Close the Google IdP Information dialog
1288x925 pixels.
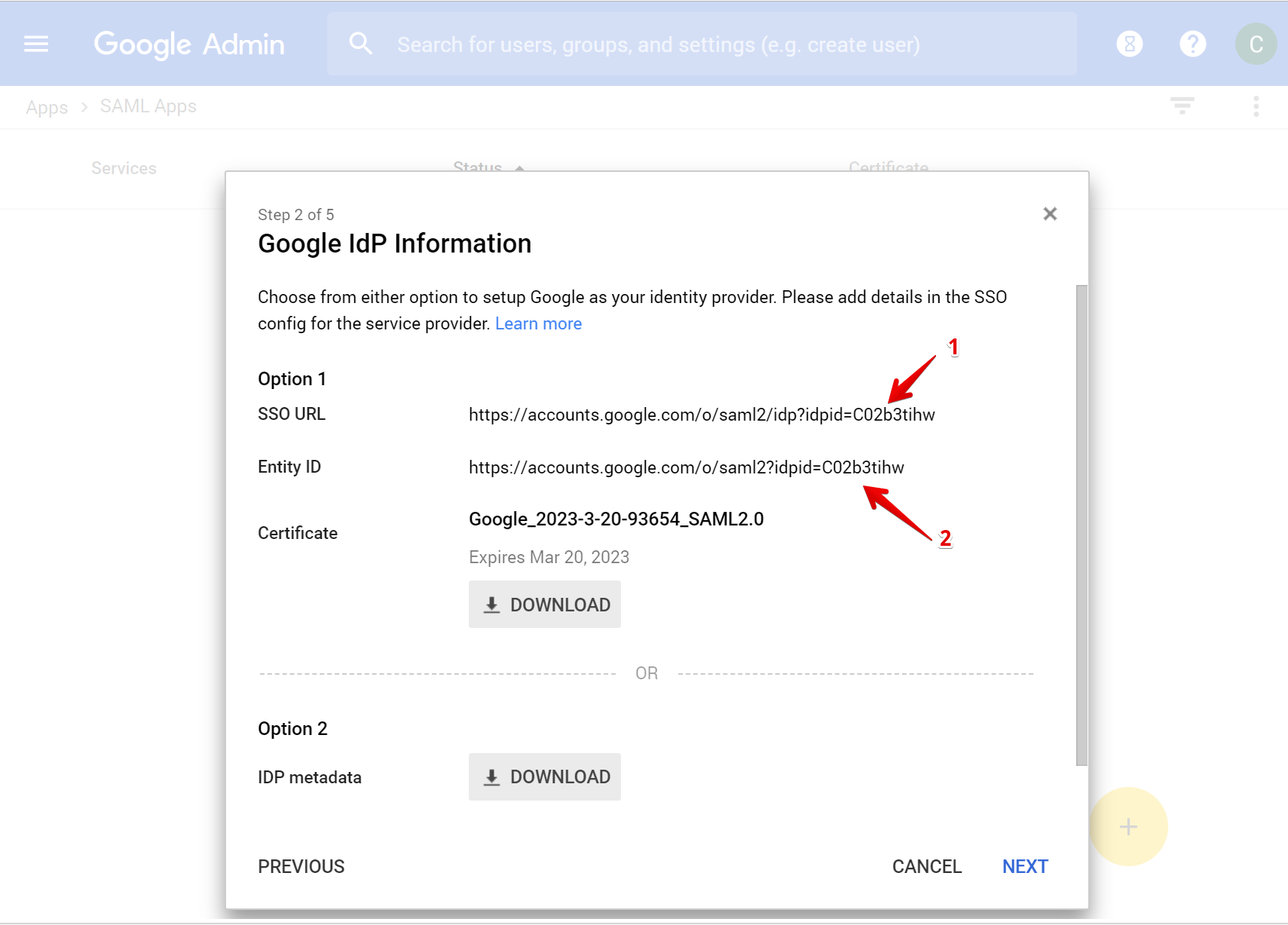click(1050, 214)
